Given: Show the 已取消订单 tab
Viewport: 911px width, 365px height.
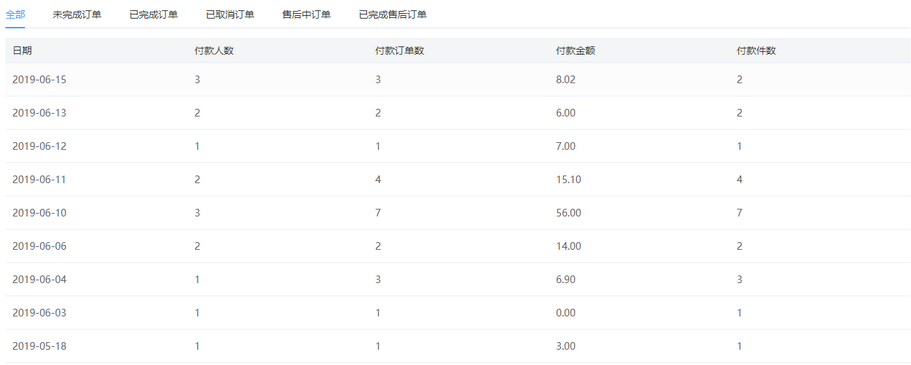Looking at the screenshot, I should point(230,15).
